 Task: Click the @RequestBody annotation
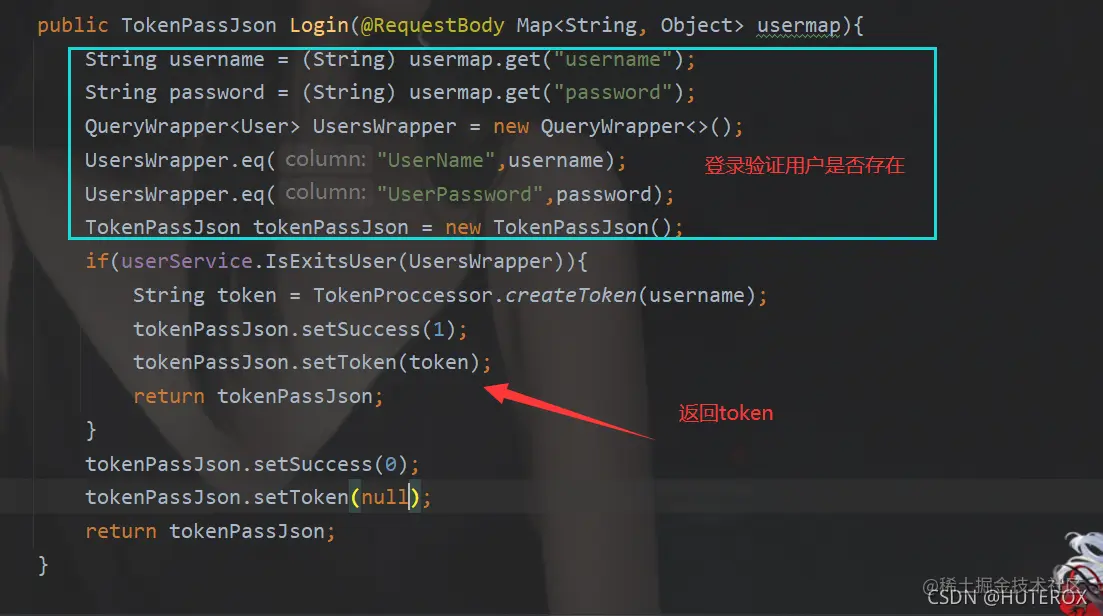pos(432,26)
